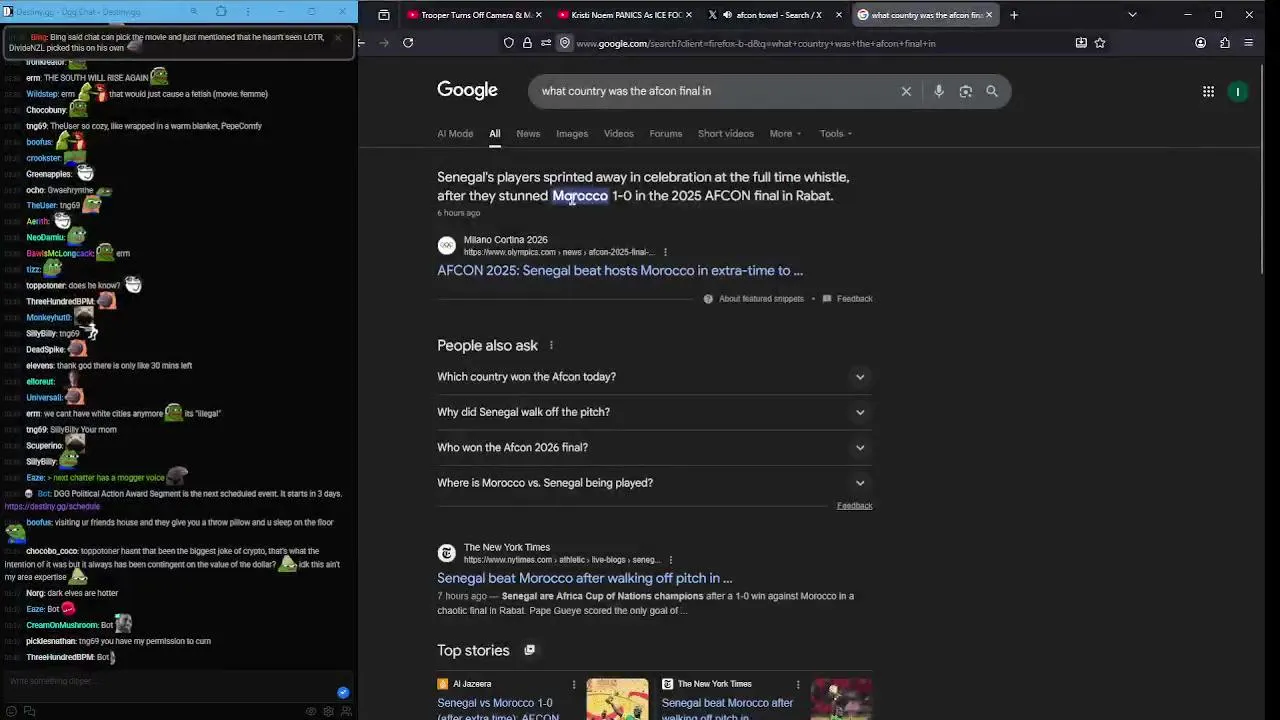Viewport: 1280px width, 720px height.
Task: Select the Short videos tab
Action: (726, 133)
